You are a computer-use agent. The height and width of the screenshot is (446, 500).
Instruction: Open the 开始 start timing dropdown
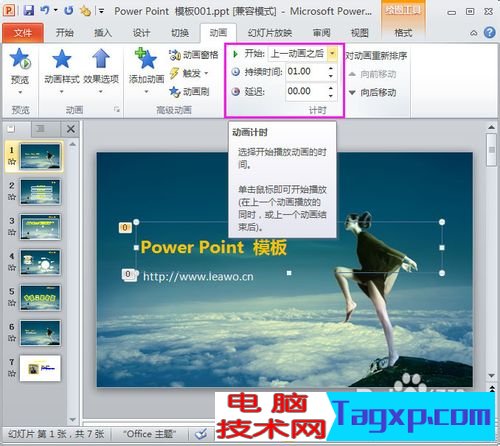point(332,54)
